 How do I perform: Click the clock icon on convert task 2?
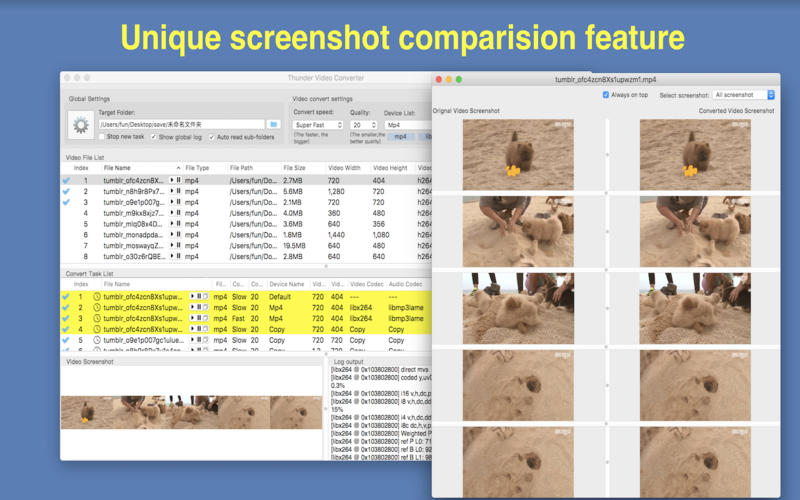tap(97, 308)
